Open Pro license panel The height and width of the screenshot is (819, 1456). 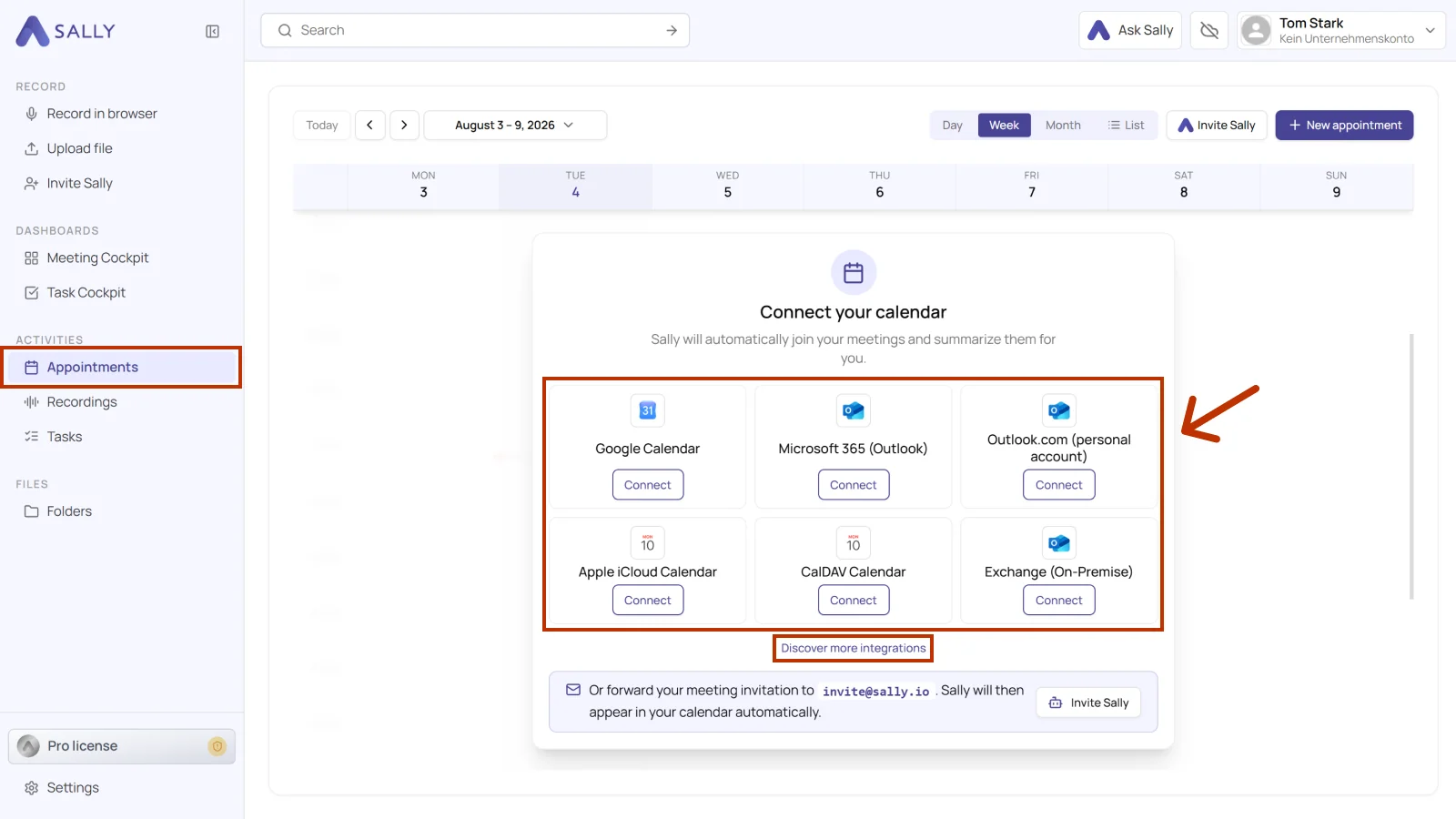[121, 746]
